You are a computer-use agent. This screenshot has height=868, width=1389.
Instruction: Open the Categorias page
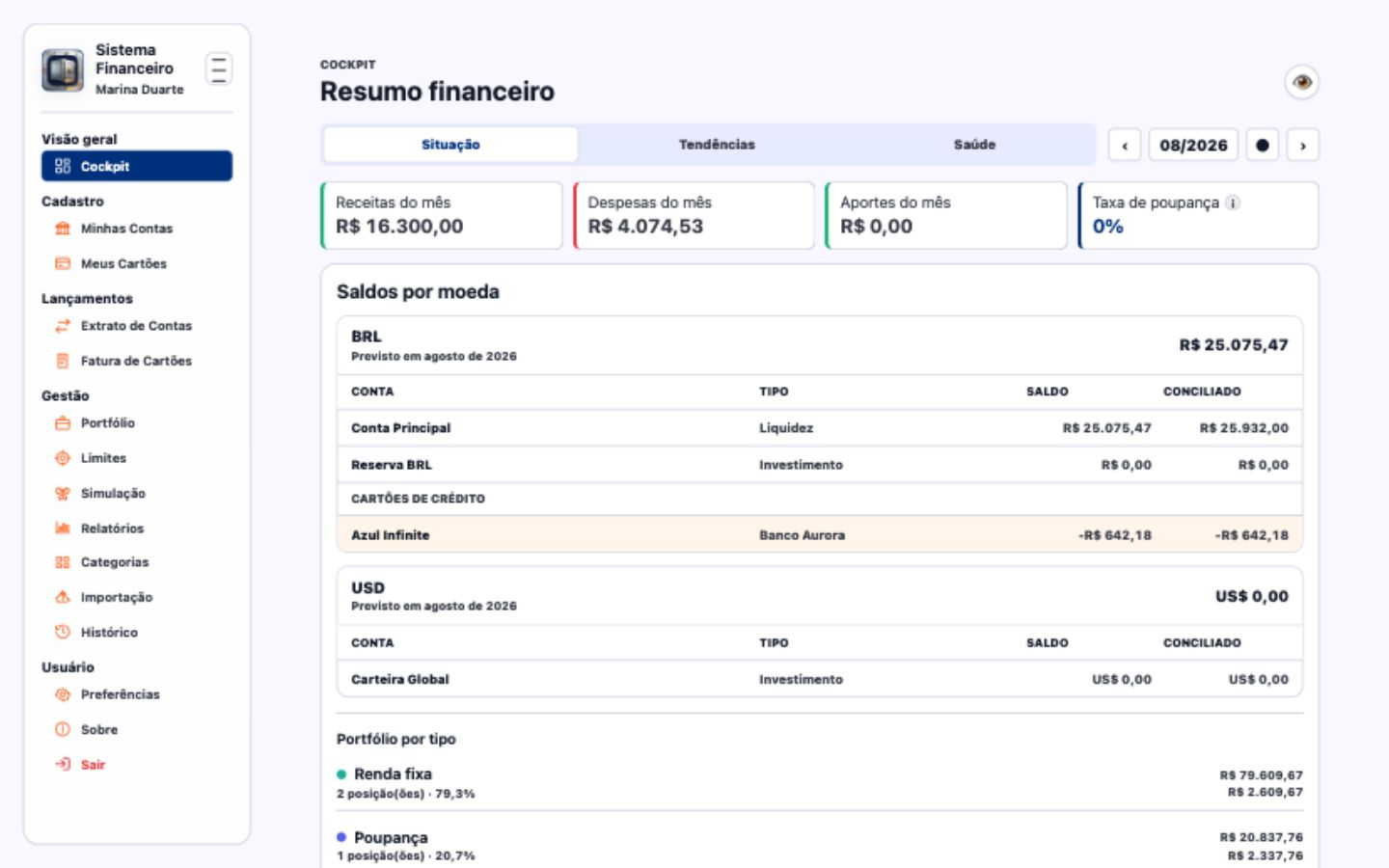(x=137, y=562)
